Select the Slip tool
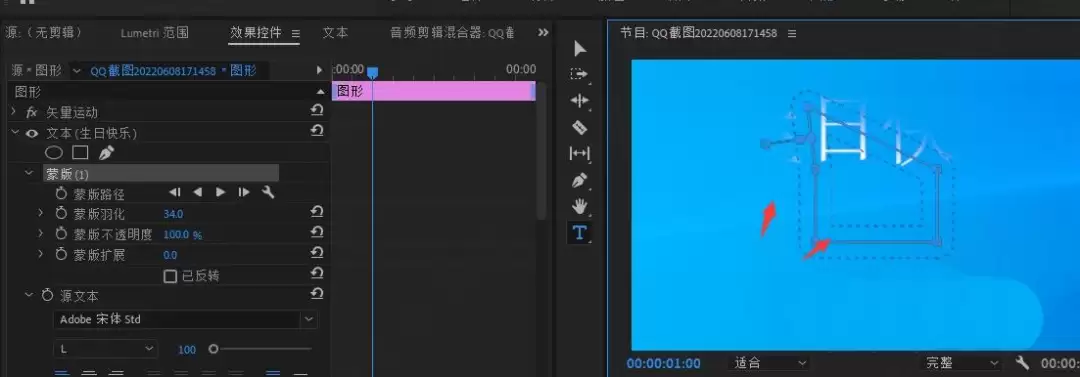The width and height of the screenshot is (1080, 377). [x=579, y=154]
